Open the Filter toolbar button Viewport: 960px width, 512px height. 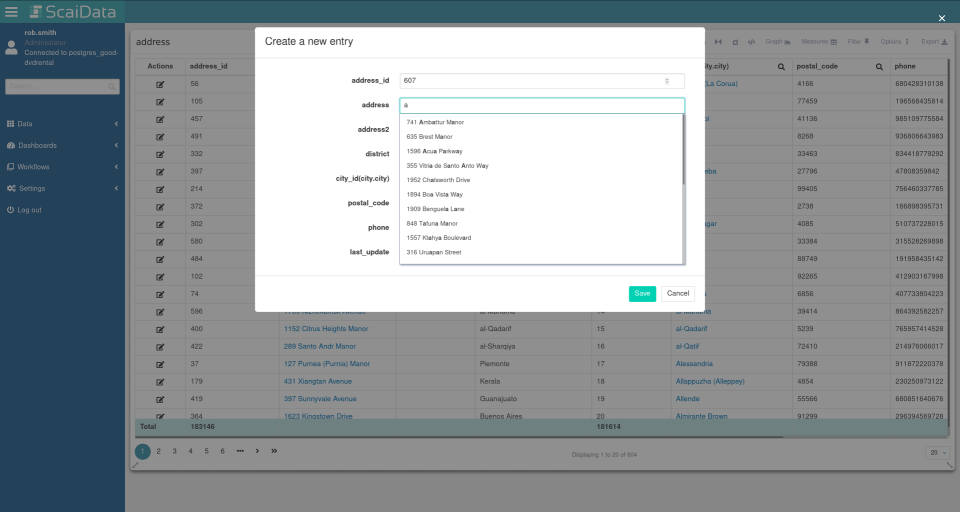[x=858, y=42]
